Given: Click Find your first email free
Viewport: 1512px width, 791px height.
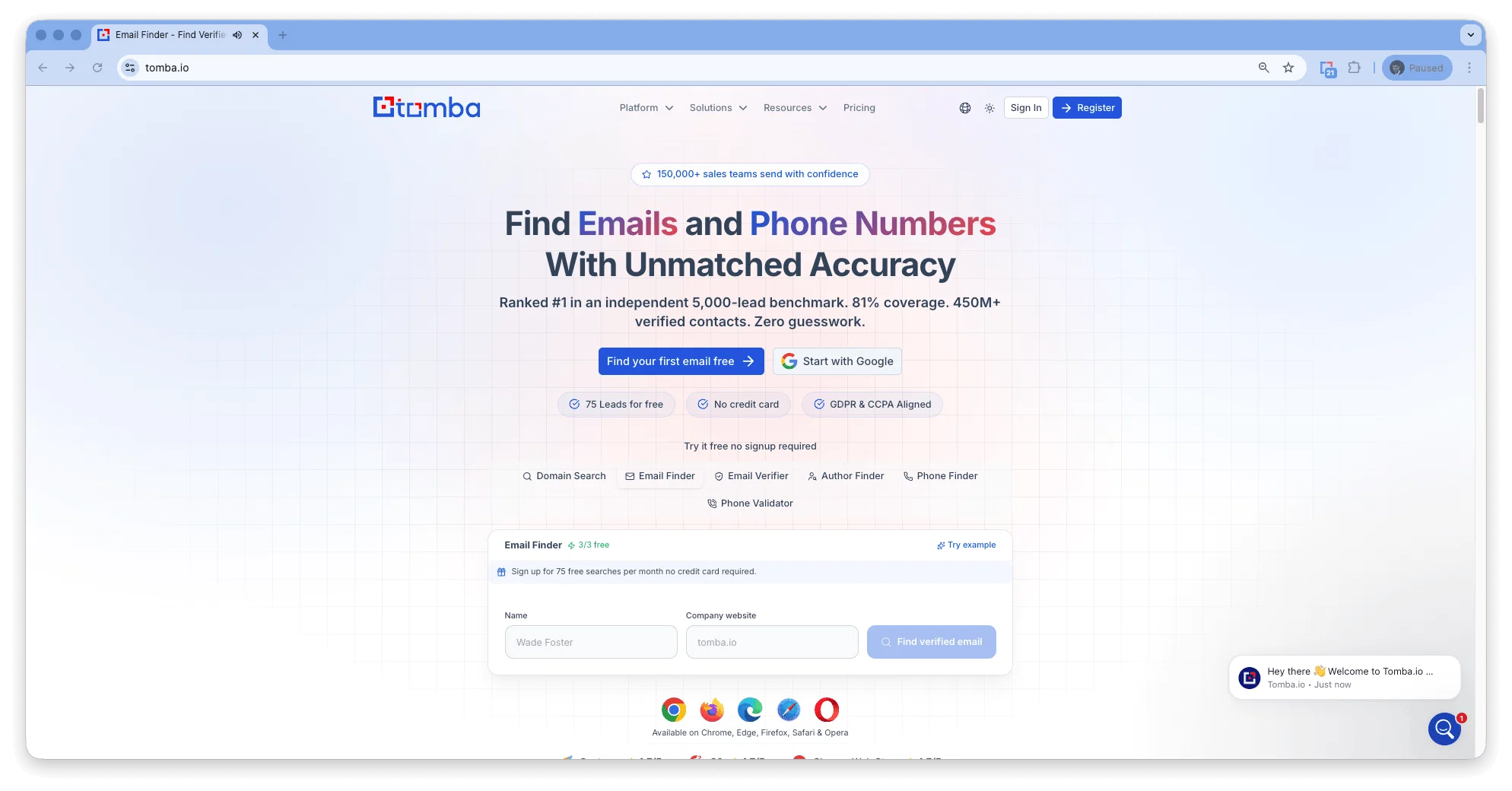Looking at the screenshot, I should click(681, 361).
